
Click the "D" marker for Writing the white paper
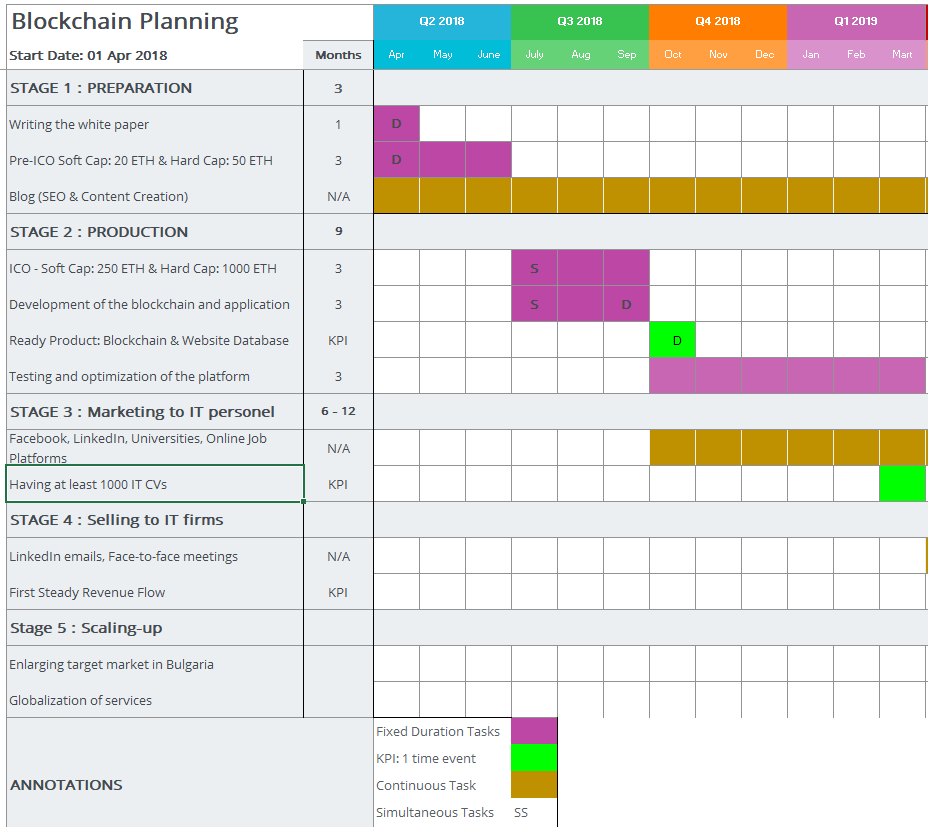click(395, 123)
